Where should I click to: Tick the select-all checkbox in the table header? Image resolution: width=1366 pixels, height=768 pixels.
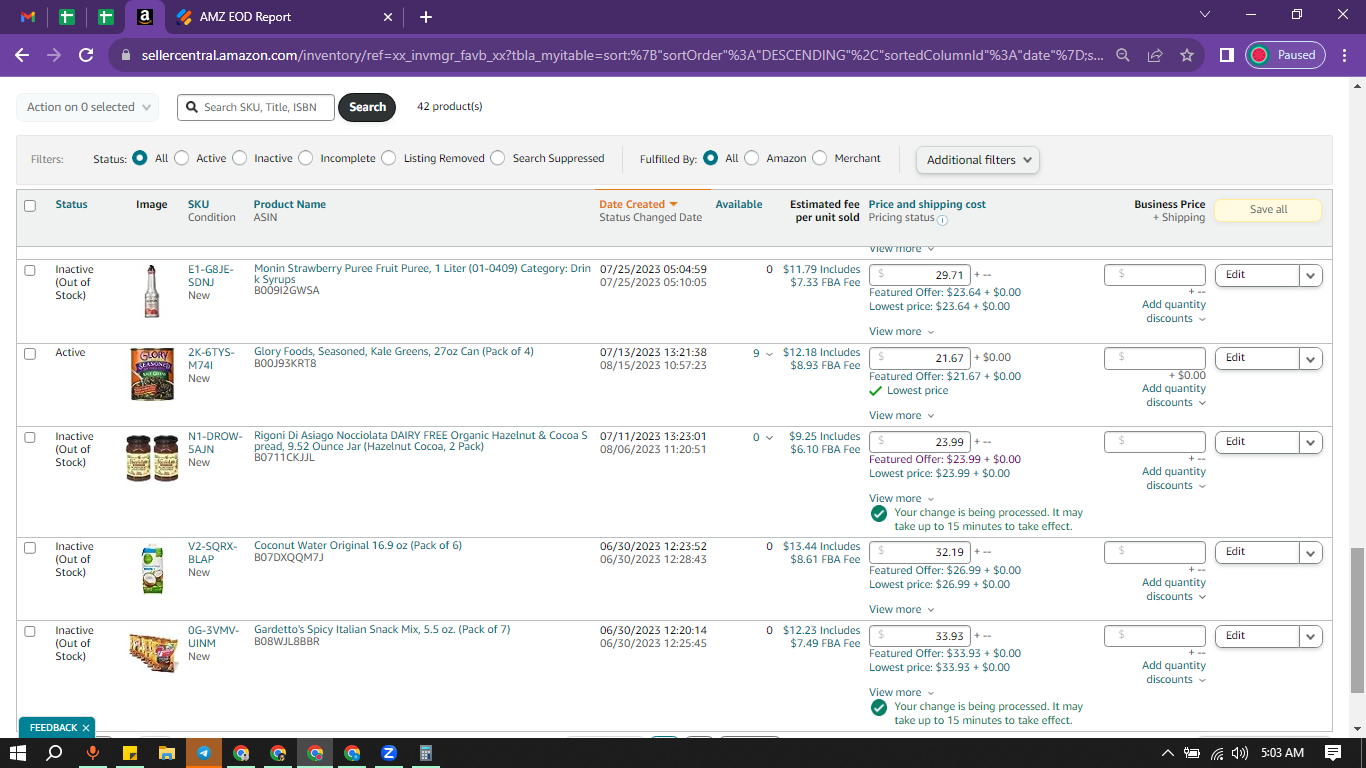(x=30, y=206)
